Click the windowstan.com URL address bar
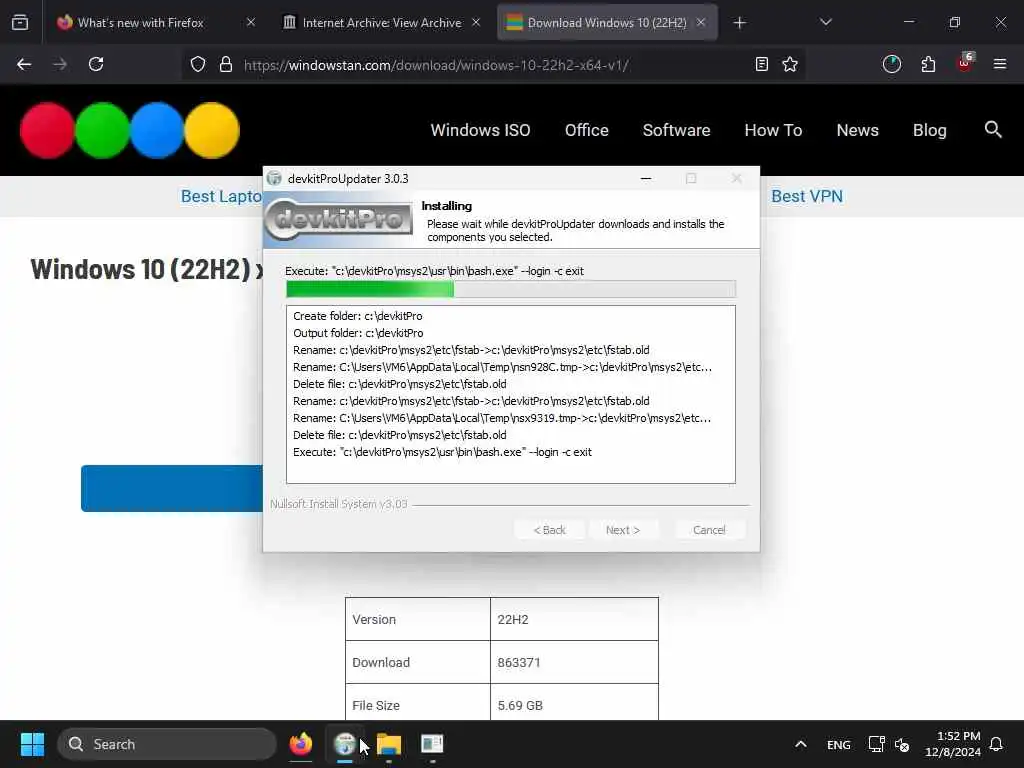This screenshot has width=1024, height=768. (493, 64)
